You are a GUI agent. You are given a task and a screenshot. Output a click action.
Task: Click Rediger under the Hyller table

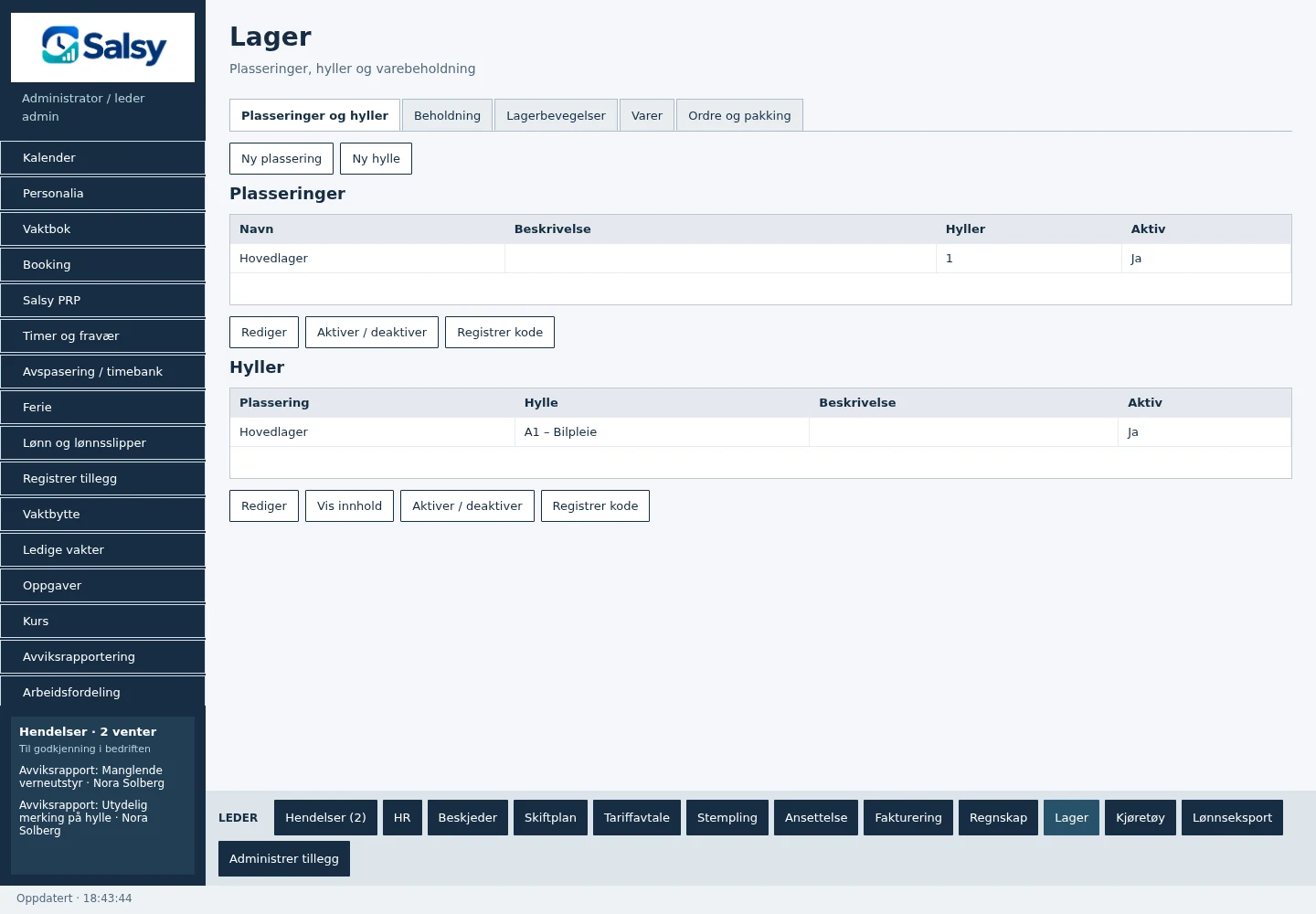(x=264, y=505)
